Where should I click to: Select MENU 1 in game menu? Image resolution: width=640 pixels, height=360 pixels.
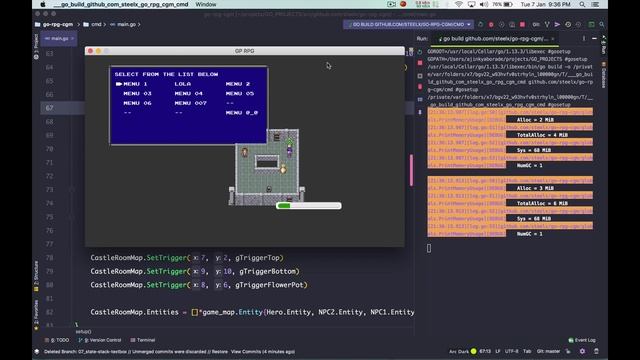[135, 84]
